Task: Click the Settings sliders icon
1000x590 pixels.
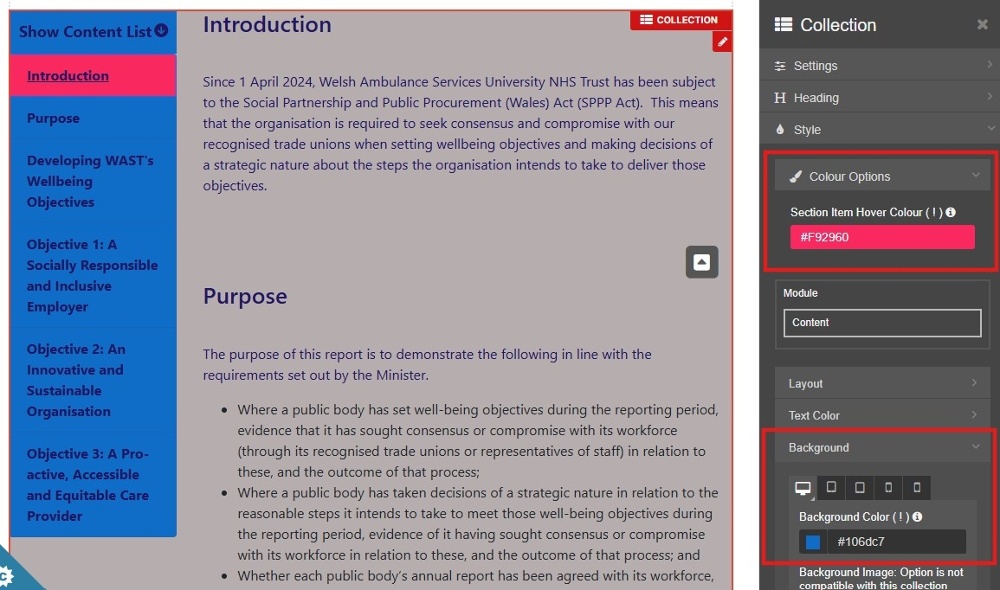Action: coord(780,66)
